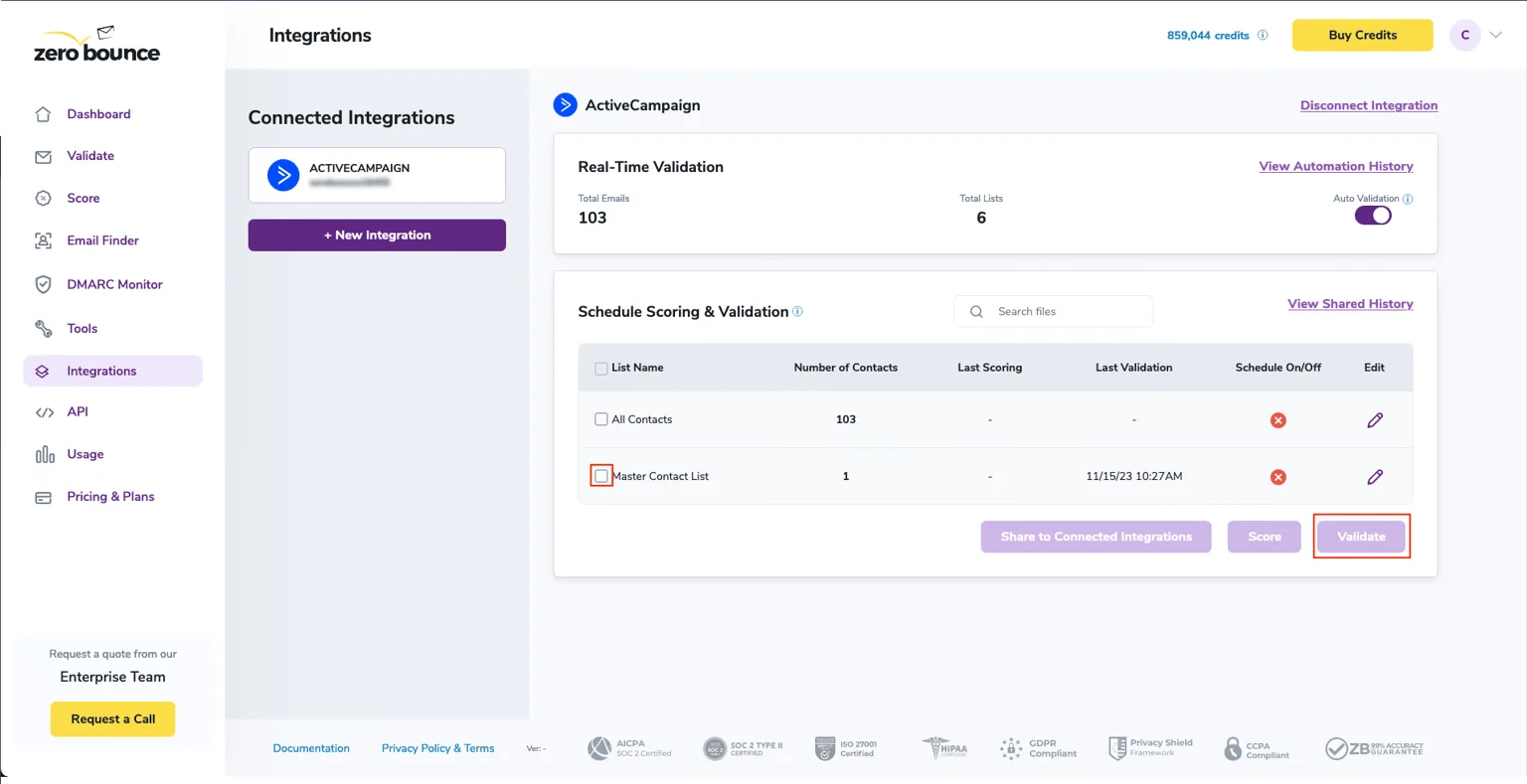Viewport: 1527px width, 784px height.
Task: Open the API section from the sidebar
Action: [44, 411]
